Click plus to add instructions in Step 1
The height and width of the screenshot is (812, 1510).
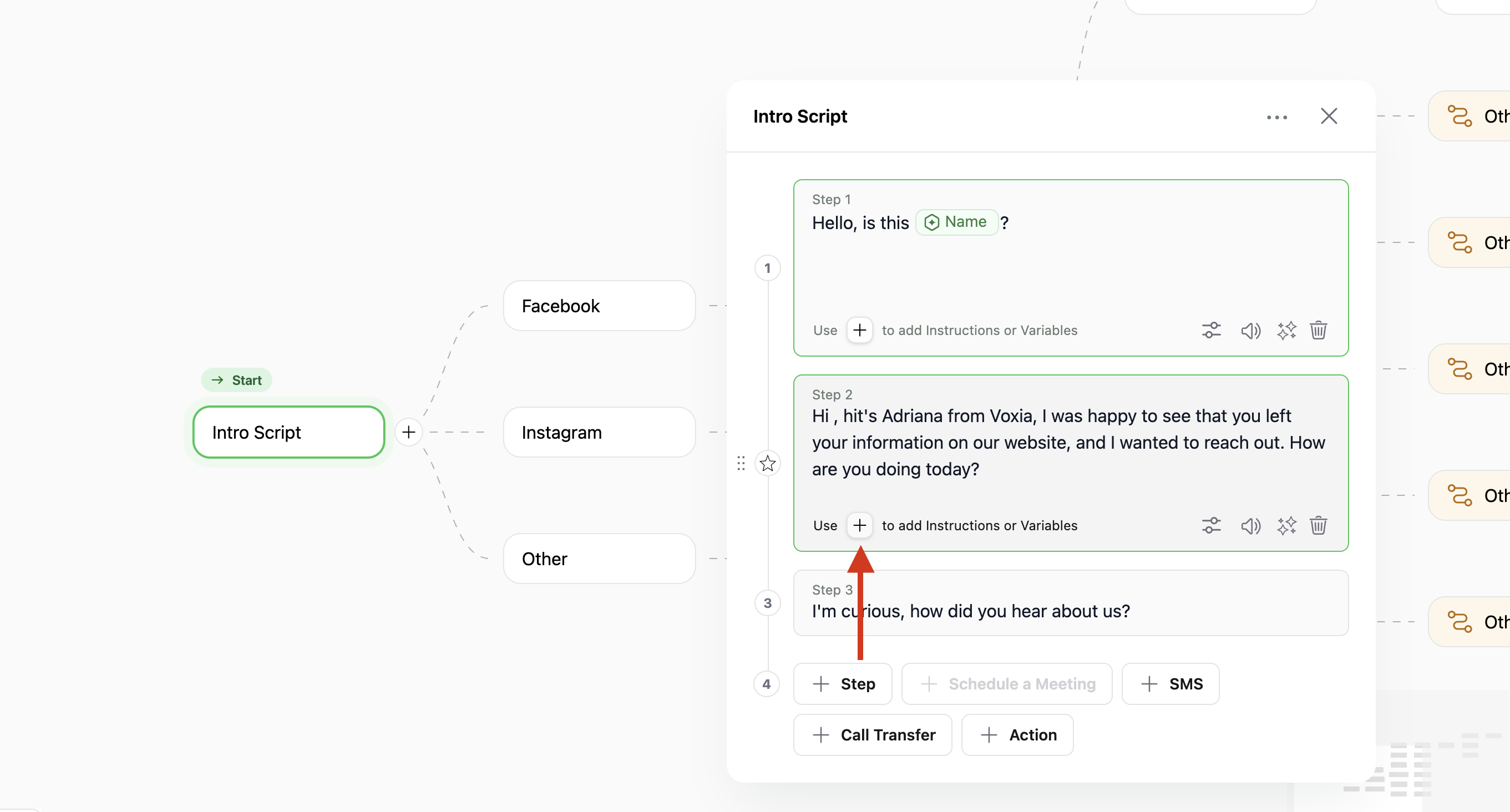coord(859,330)
